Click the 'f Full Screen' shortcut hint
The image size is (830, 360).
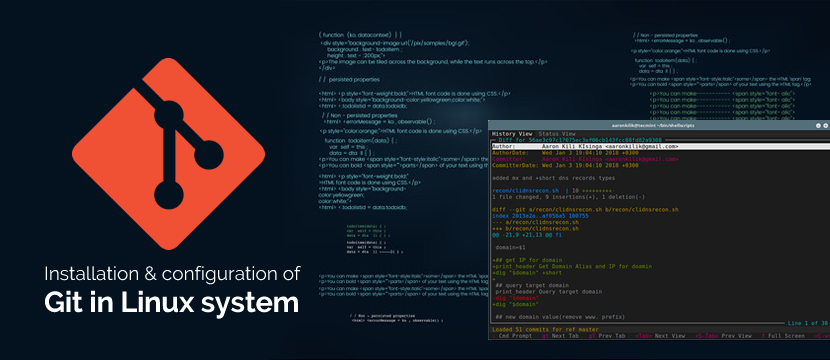[783, 336]
